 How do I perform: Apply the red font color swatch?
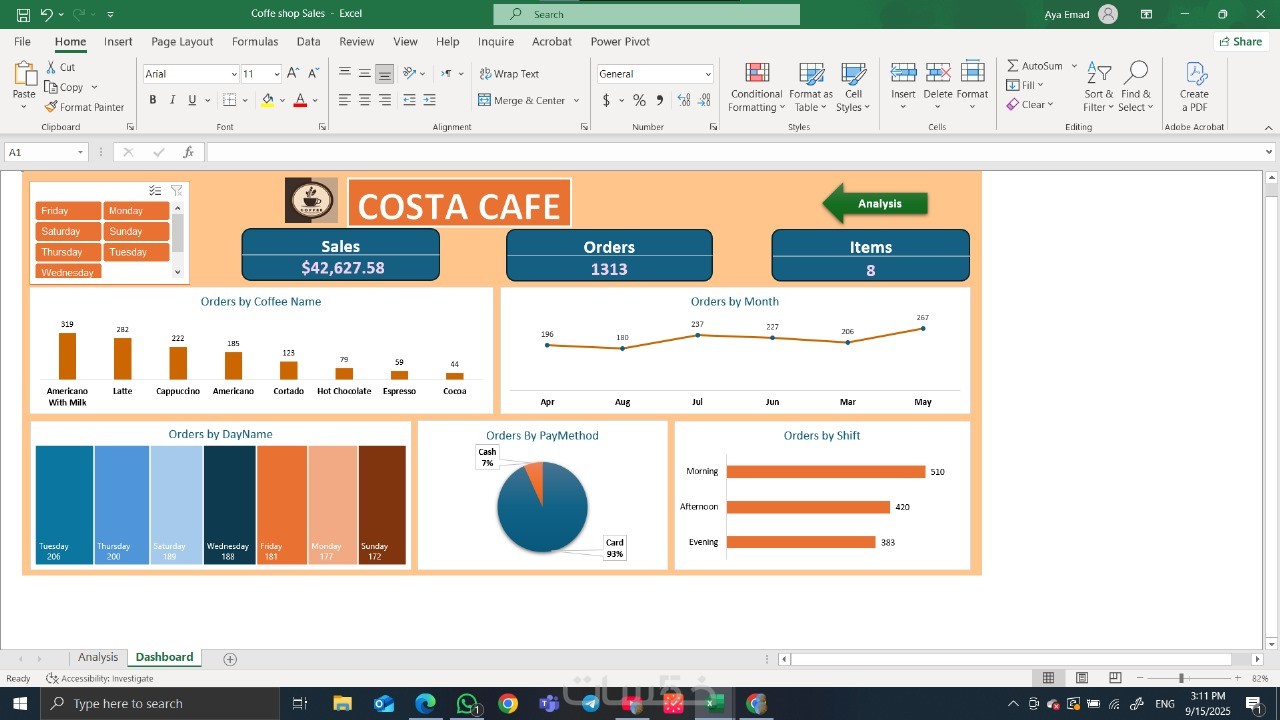point(299,100)
